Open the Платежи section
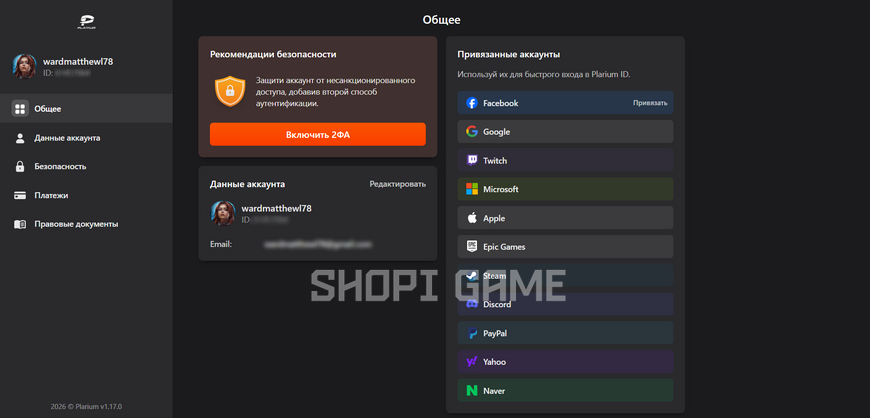This screenshot has width=870, height=418. 86,195
